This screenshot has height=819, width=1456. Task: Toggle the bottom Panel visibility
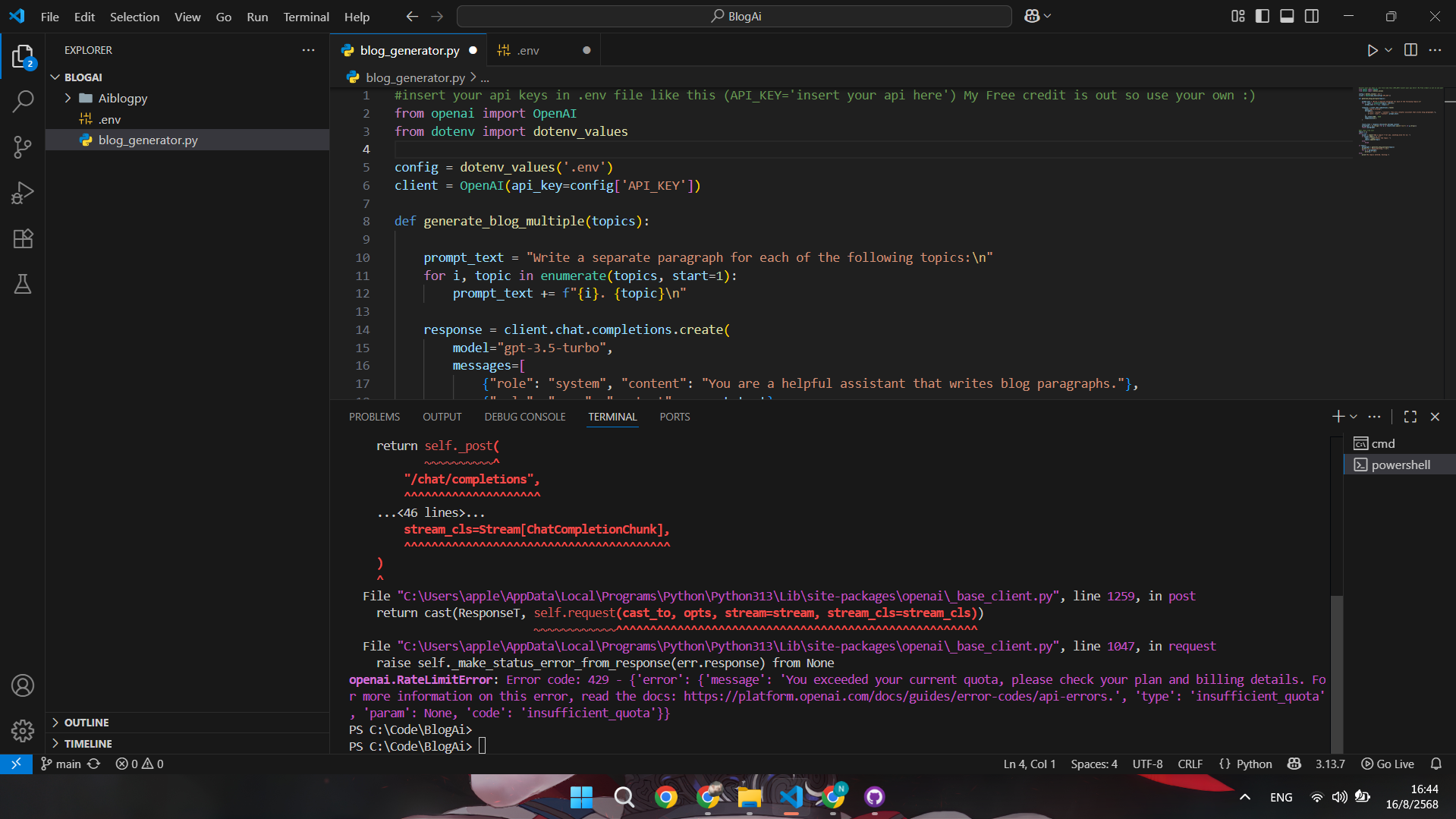[1287, 16]
